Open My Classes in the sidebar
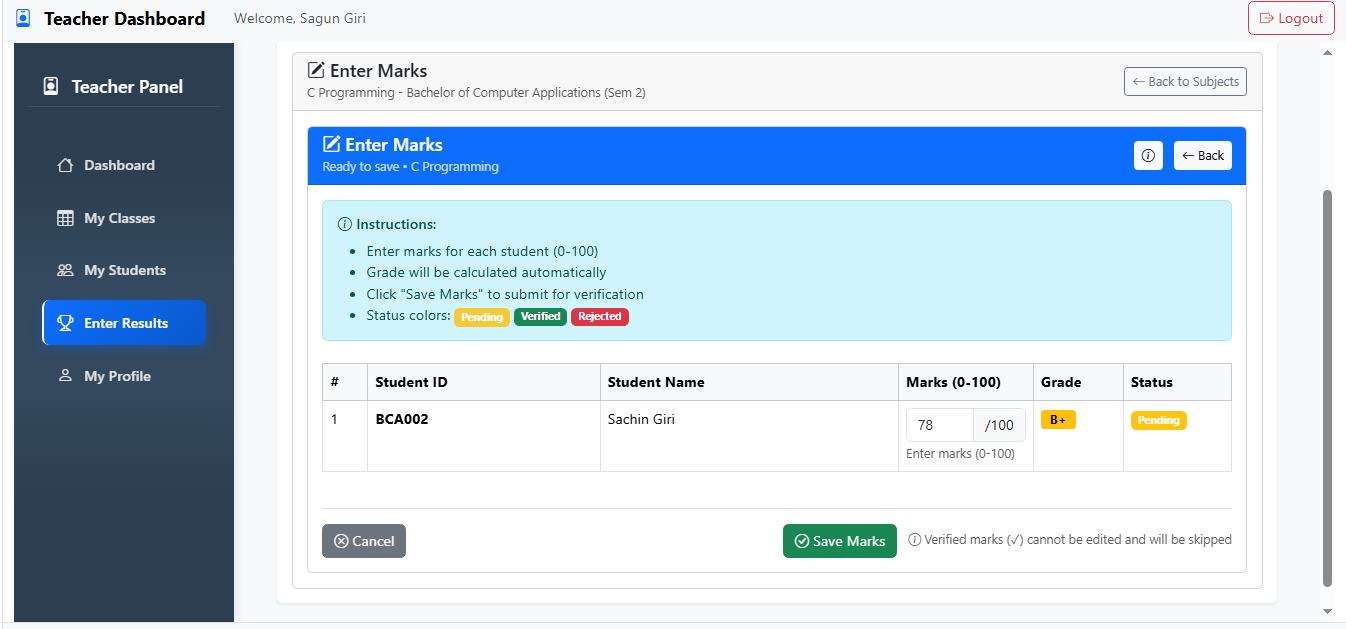The image size is (1346, 629). click(x=124, y=218)
